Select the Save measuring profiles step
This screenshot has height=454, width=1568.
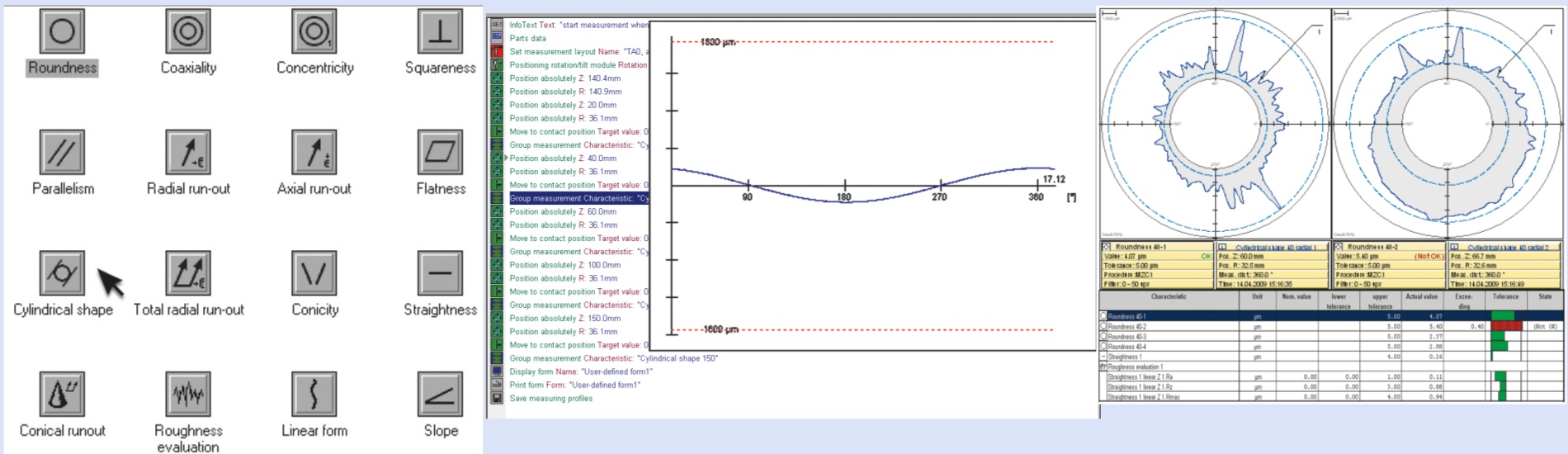[x=550, y=399]
